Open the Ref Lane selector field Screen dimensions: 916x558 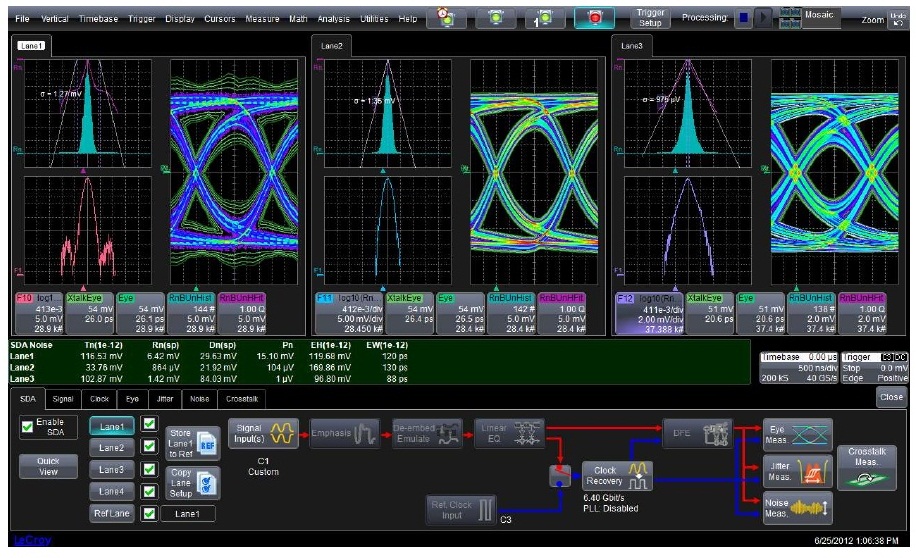186,514
